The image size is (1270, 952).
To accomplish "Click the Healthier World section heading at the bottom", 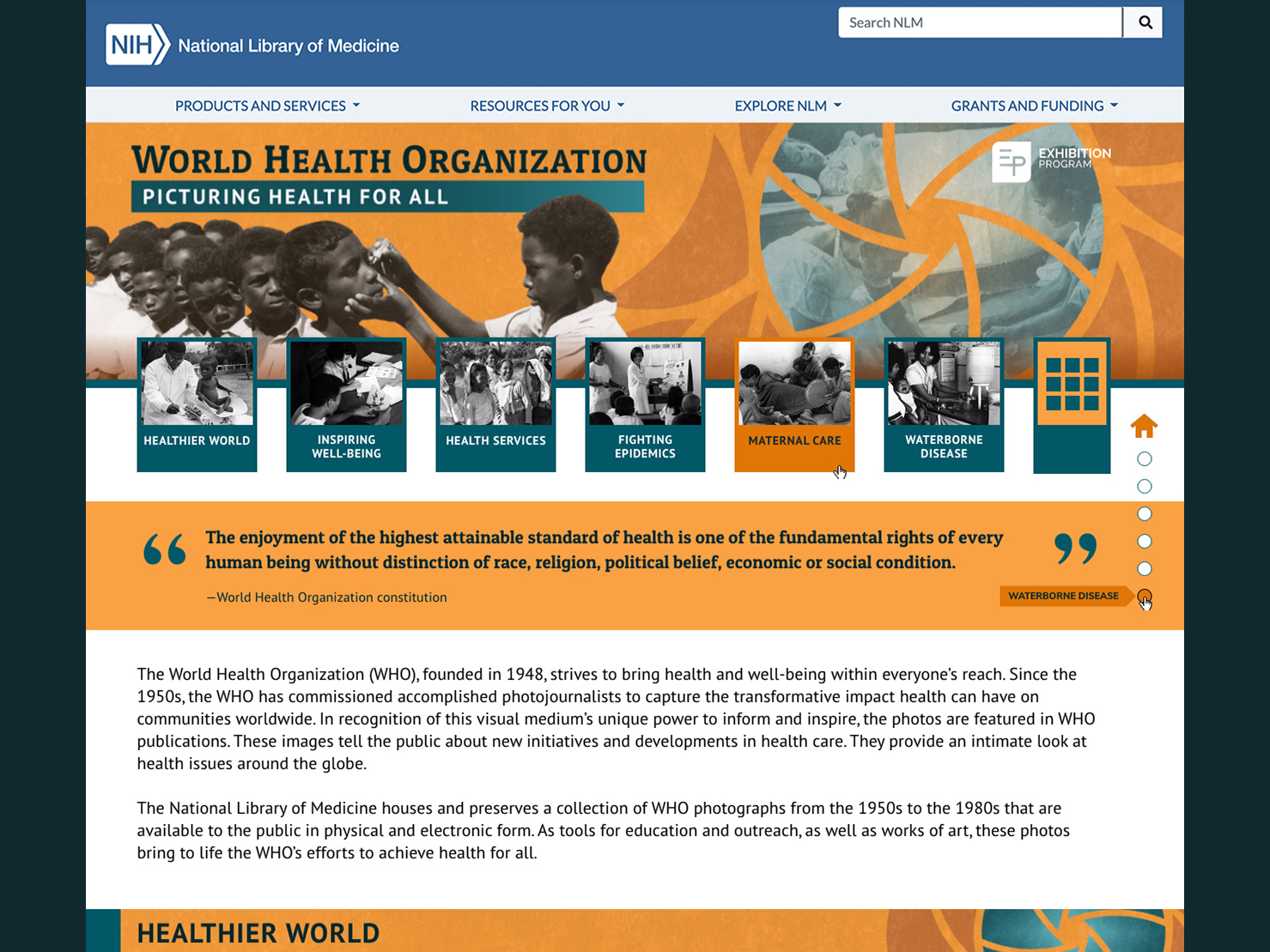I will click(x=258, y=933).
